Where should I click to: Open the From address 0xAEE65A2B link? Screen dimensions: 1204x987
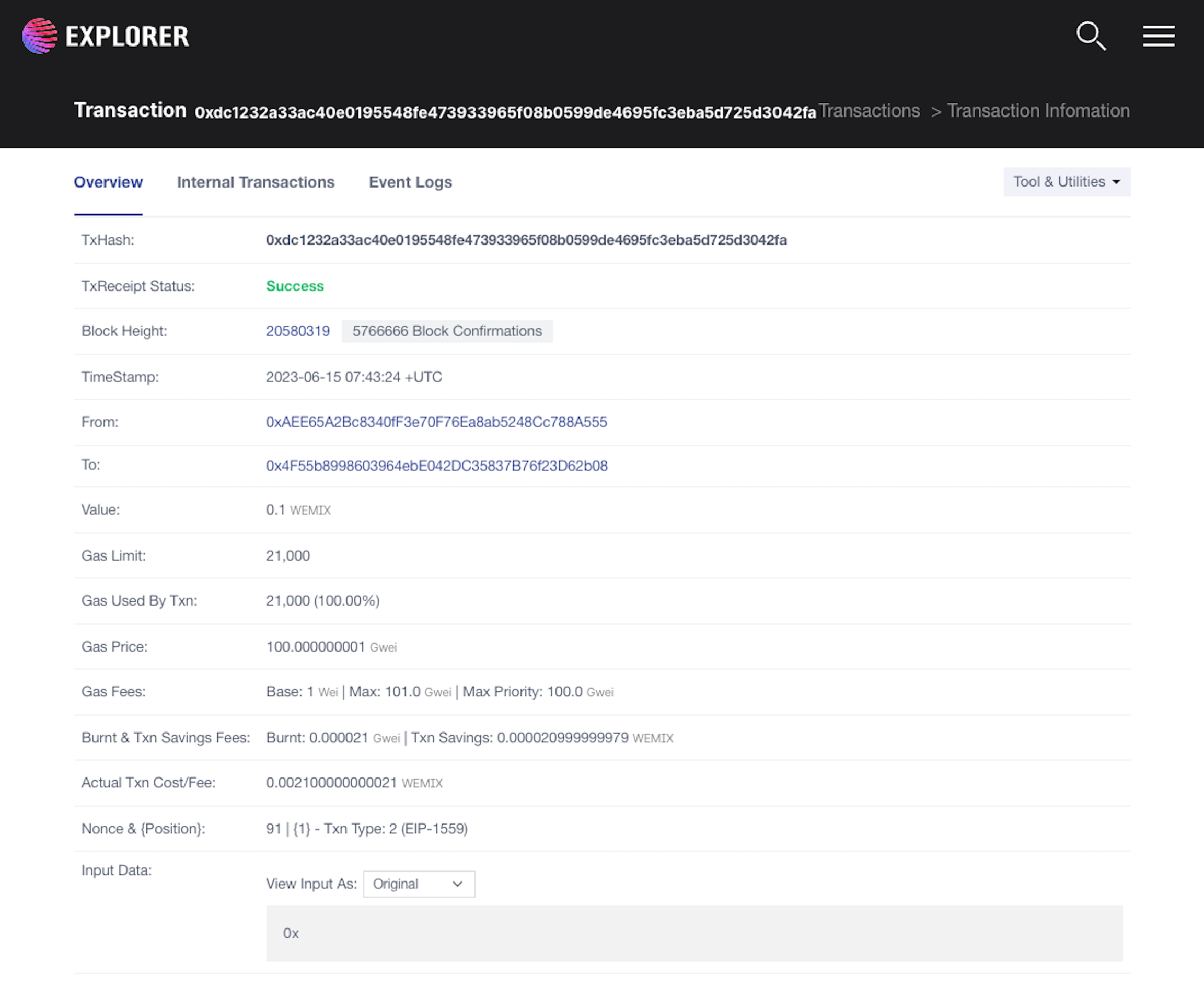436,422
